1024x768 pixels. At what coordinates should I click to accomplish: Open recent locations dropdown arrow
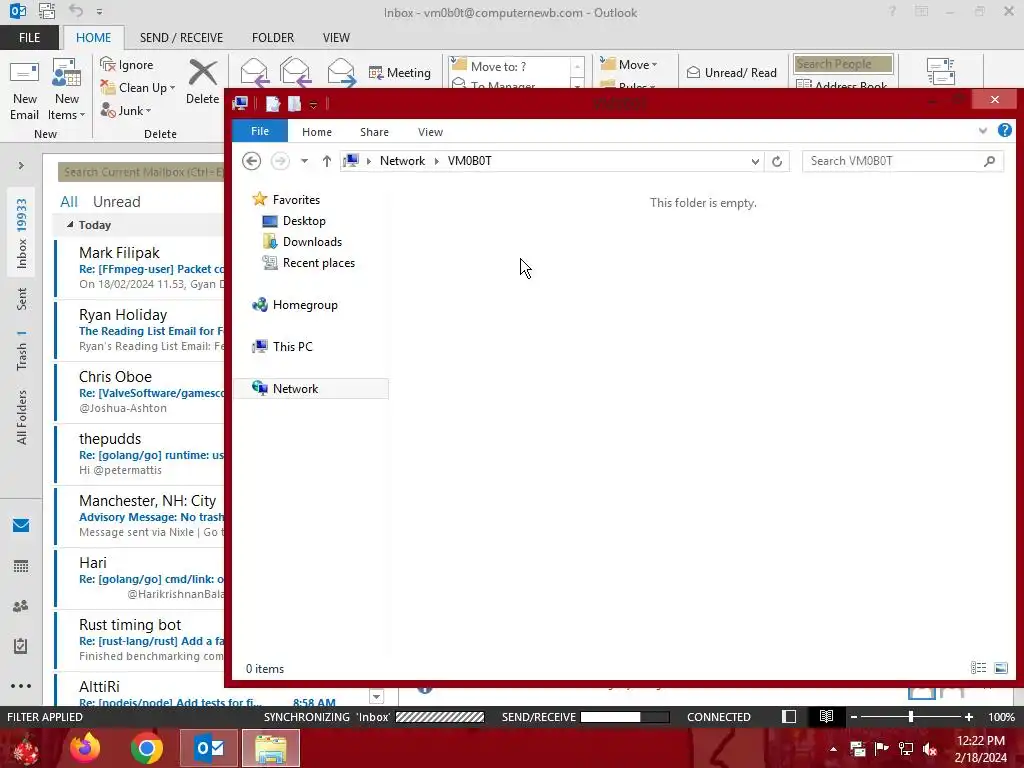(304, 161)
